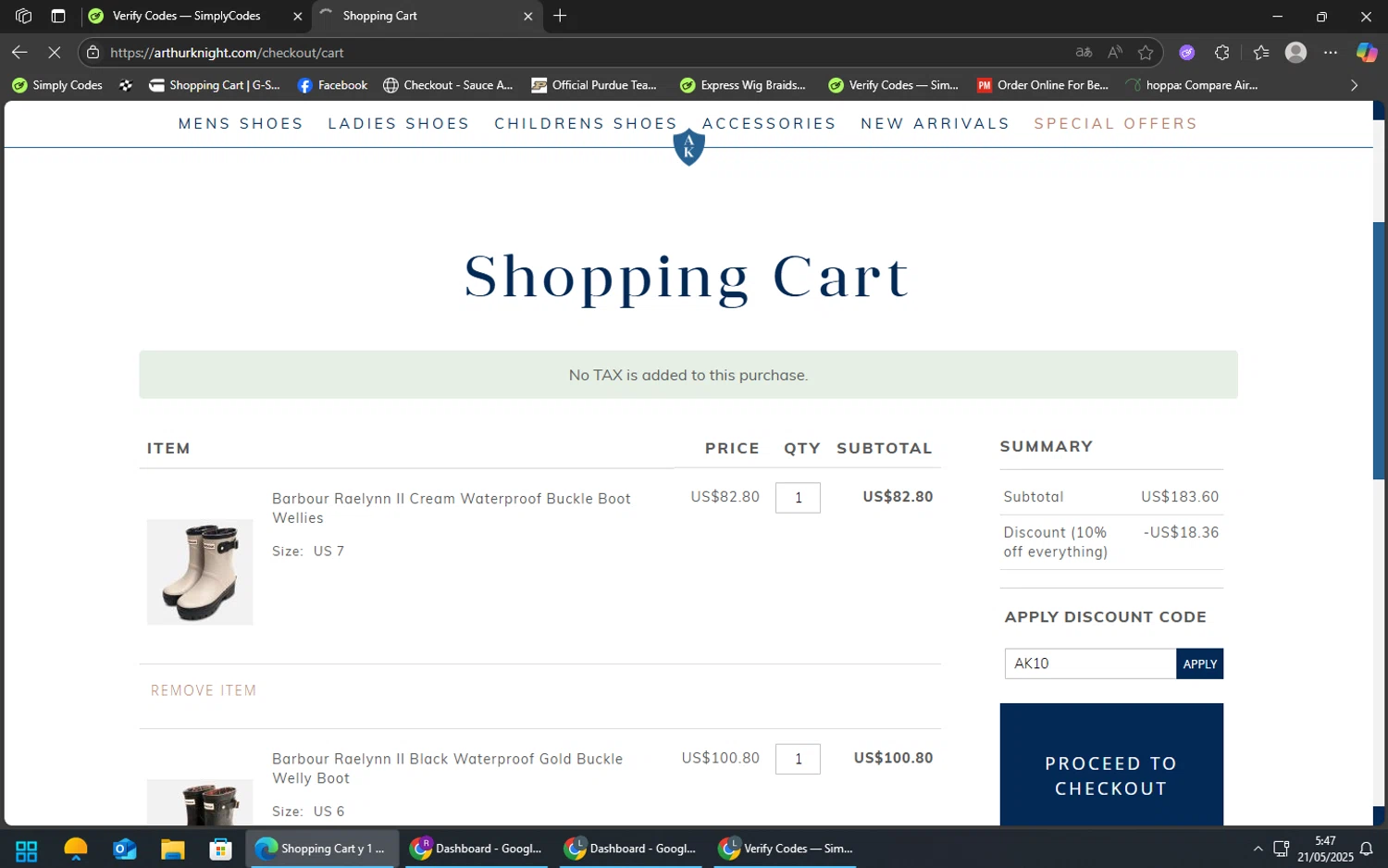Image resolution: width=1388 pixels, height=868 pixels.
Task: Open the Copilot sidebar icon
Action: click(x=1367, y=53)
